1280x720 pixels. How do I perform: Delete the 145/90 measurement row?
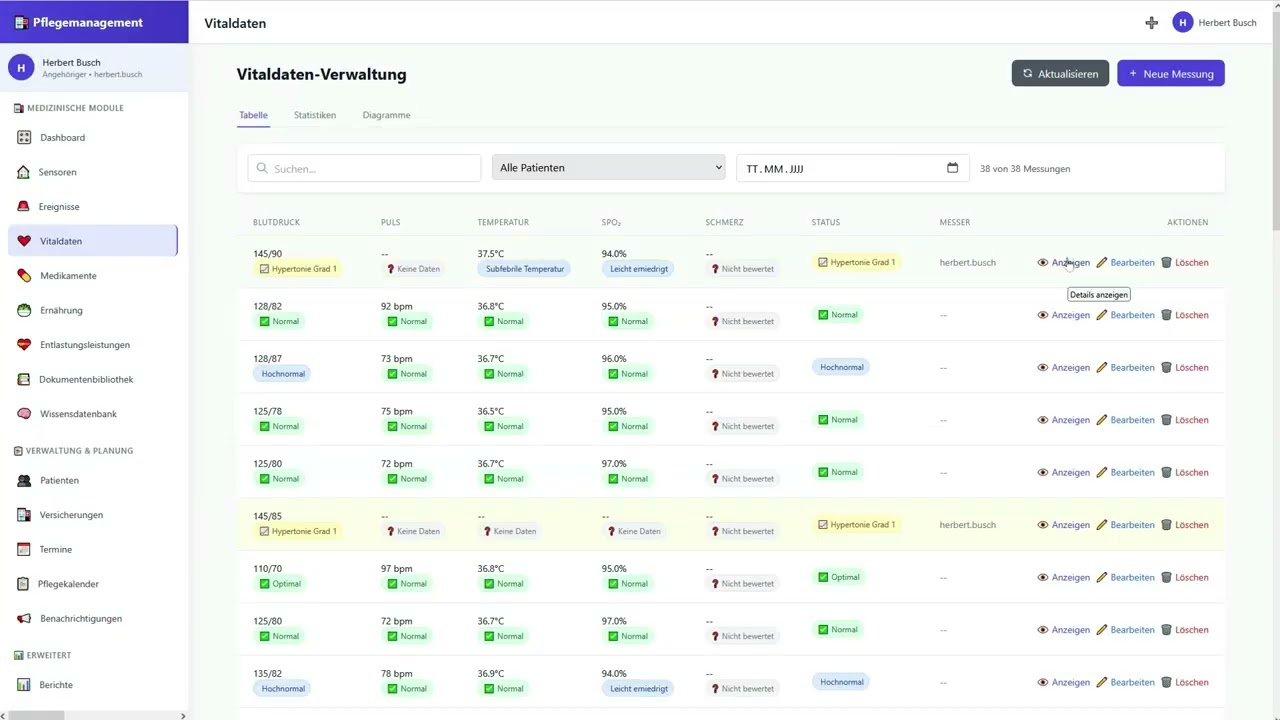[1184, 263]
